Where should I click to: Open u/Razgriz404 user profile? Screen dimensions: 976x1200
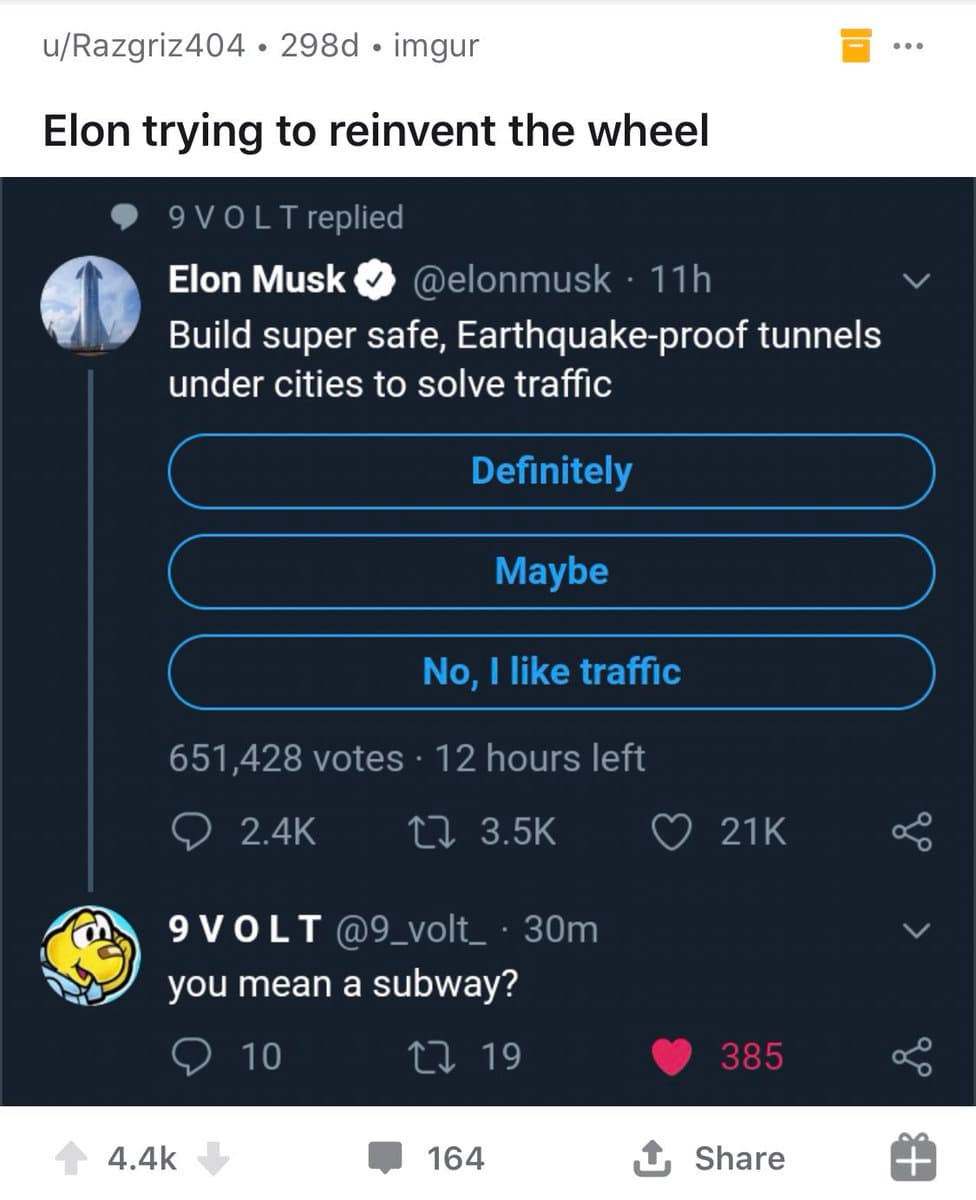[x=143, y=46]
